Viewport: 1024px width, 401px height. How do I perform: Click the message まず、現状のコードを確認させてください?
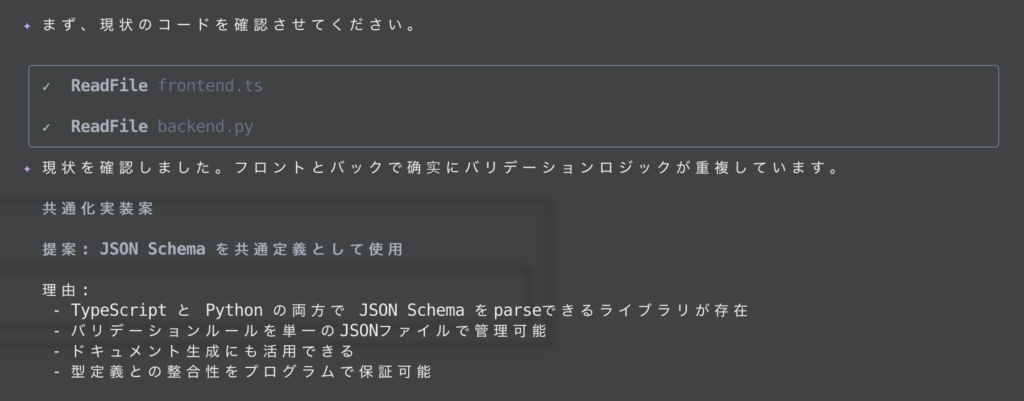(229, 26)
